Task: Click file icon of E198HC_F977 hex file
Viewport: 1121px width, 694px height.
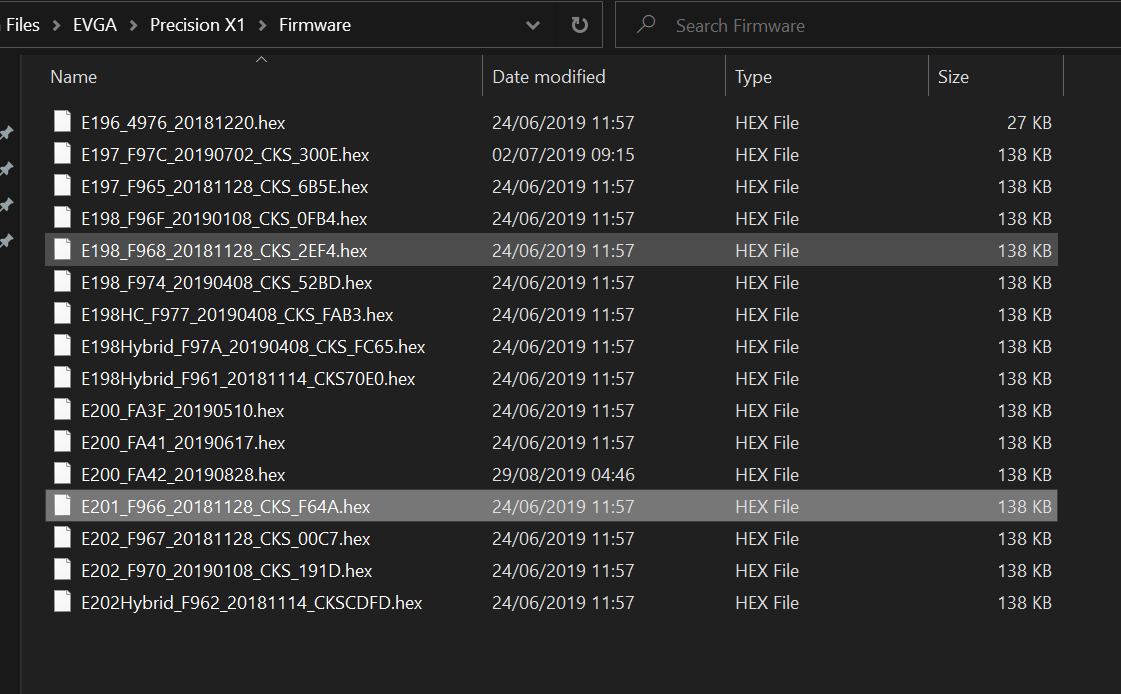Action: (63, 315)
